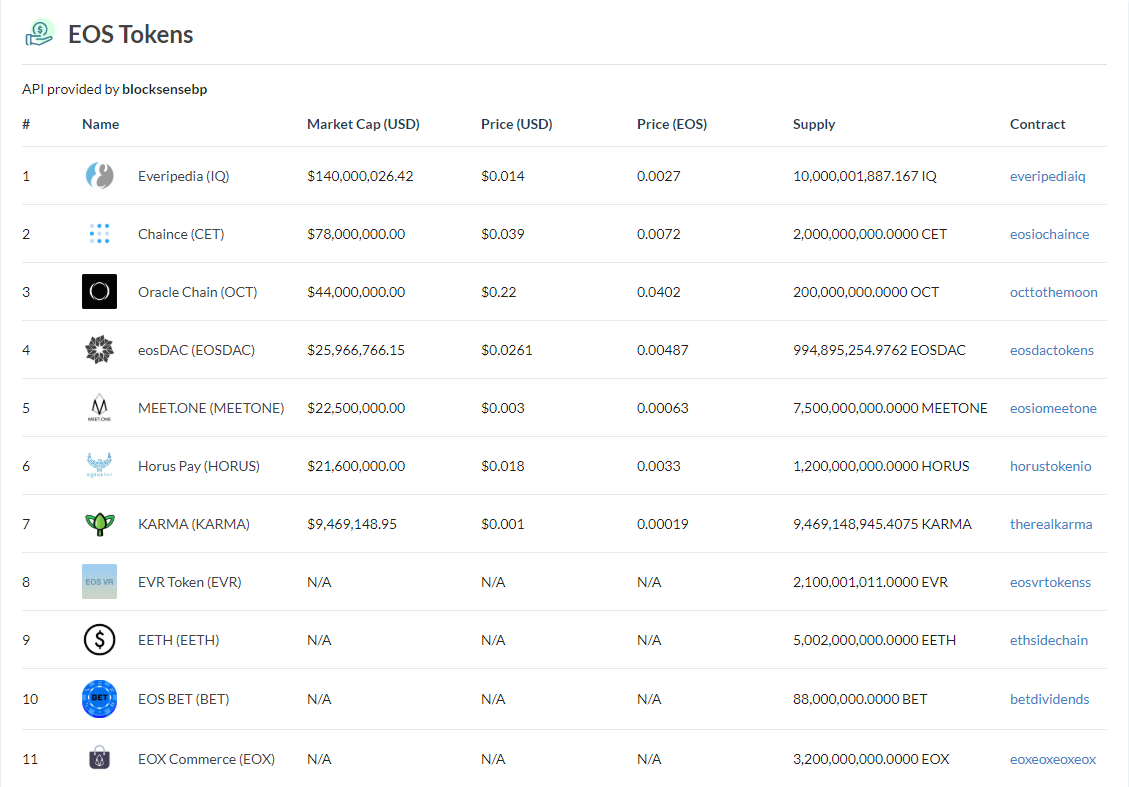Select the EOX Commerce (EOX) name text
1129x787 pixels.
[206, 759]
